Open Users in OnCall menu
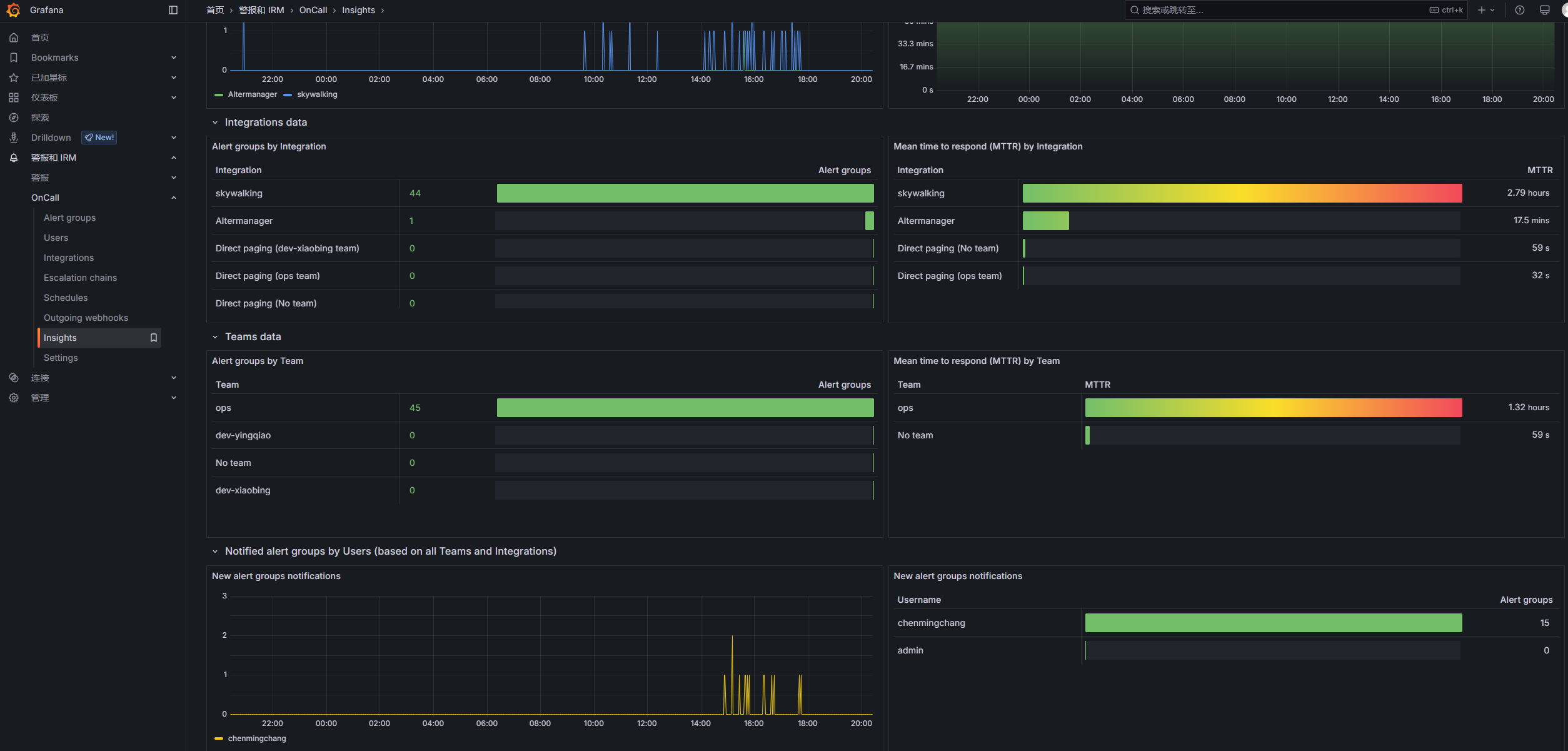 point(56,238)
